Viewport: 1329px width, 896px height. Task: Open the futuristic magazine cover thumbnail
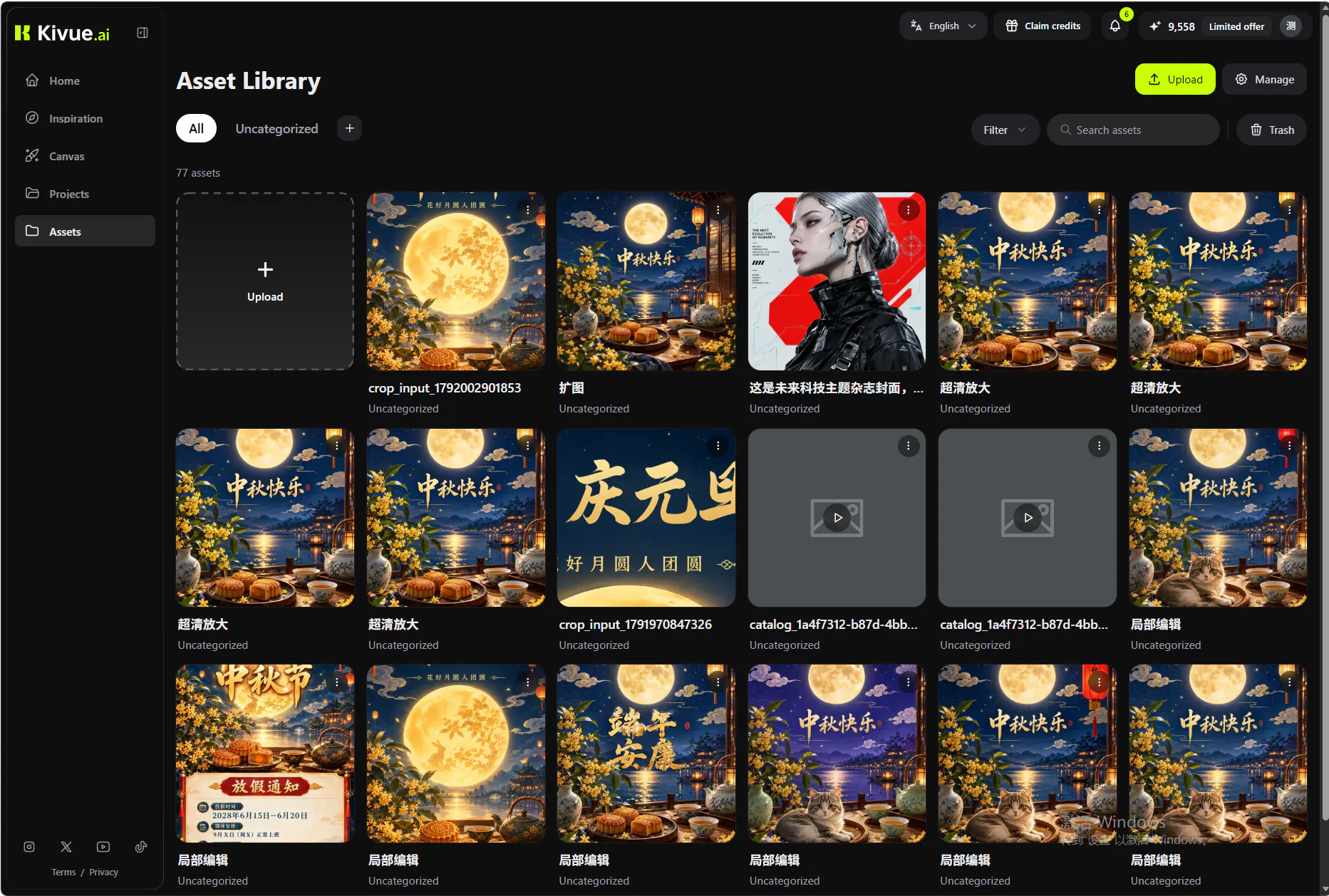point(837,281)
